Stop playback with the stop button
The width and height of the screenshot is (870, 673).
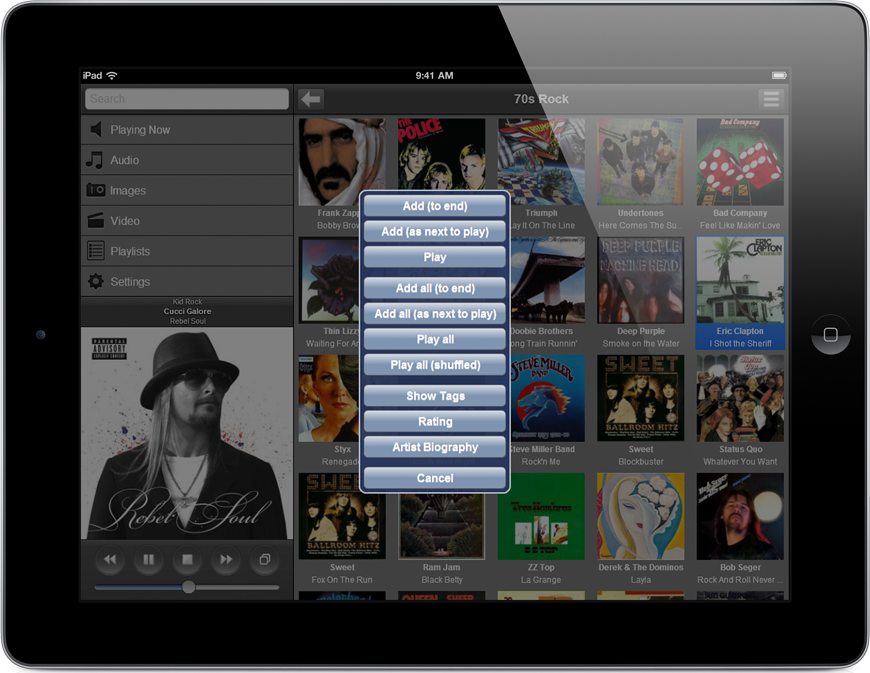188,559
